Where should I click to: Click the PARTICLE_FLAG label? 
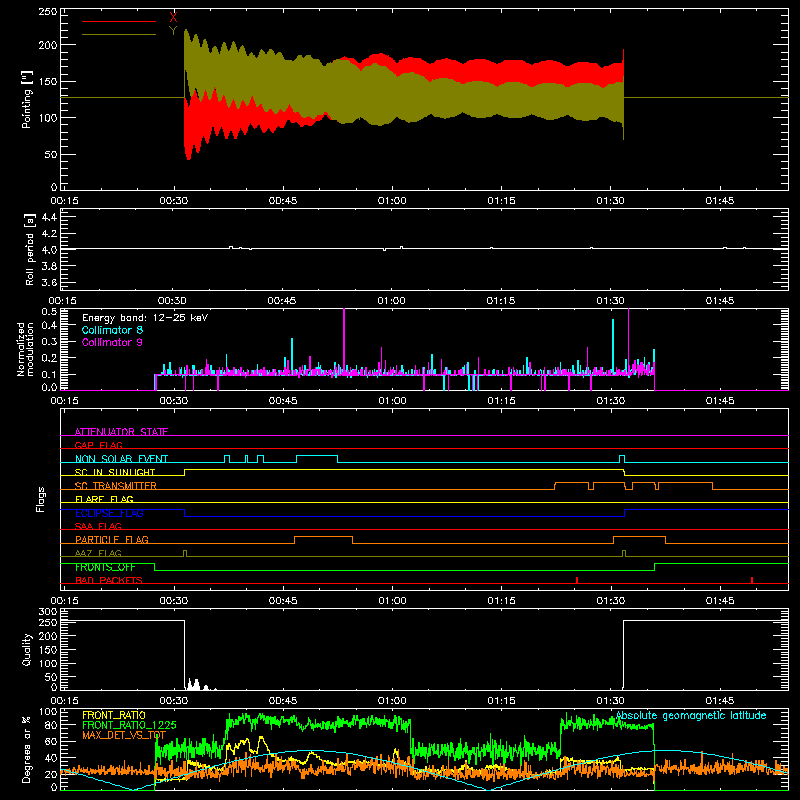(x=112, y=539)
